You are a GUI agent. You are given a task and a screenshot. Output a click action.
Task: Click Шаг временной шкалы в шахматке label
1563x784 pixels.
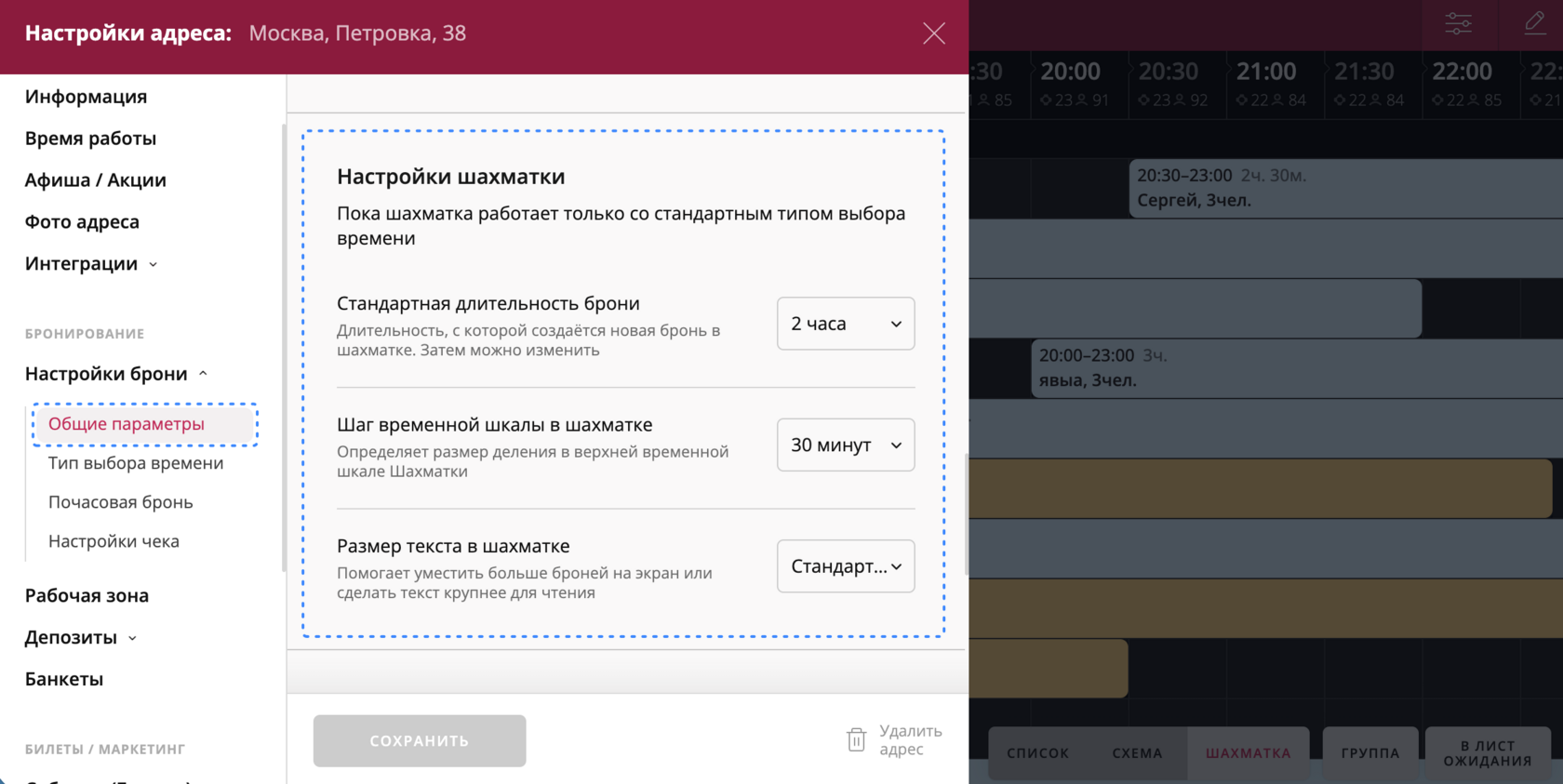[x=495, y=425]
